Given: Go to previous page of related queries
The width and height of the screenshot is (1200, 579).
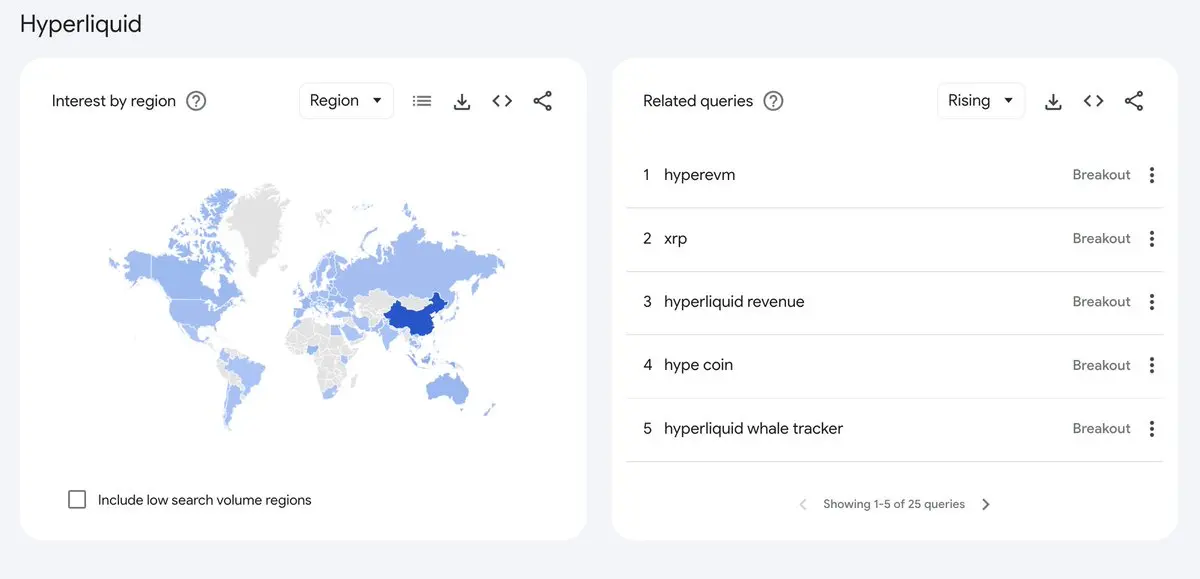Looking at the screenshot, I should click(802, 505).
